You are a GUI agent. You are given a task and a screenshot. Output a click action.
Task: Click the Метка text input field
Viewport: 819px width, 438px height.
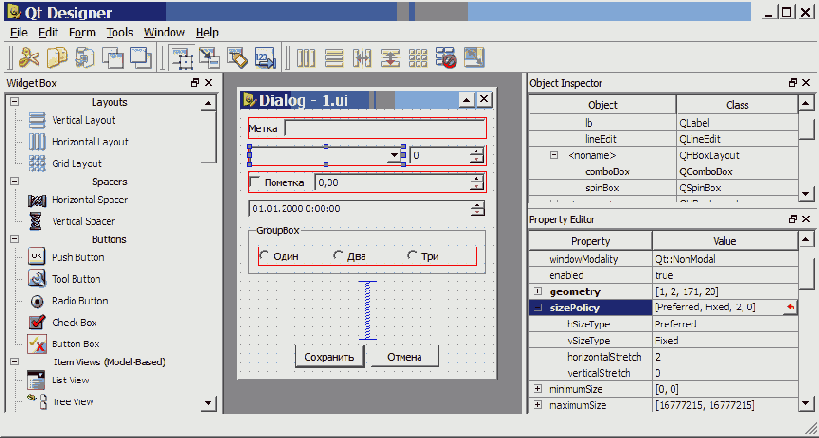(385, 128)
